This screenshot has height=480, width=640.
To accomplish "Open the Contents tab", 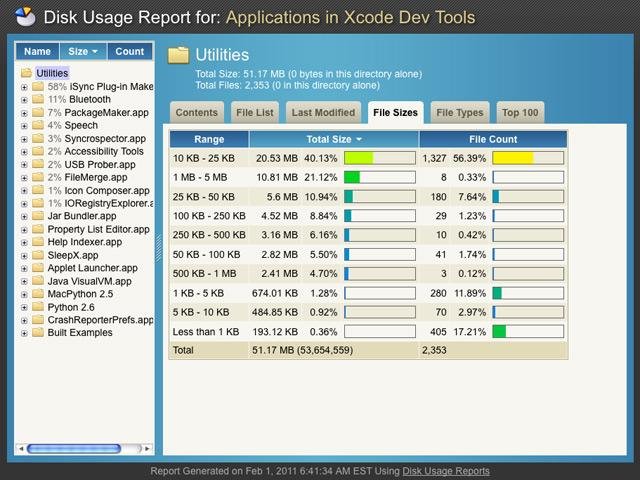I will tap(197, 113).
